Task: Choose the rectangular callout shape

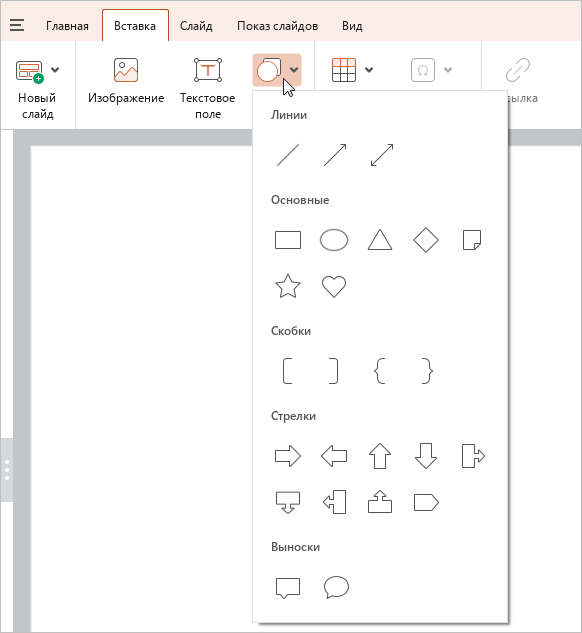Action: (288, 588)
